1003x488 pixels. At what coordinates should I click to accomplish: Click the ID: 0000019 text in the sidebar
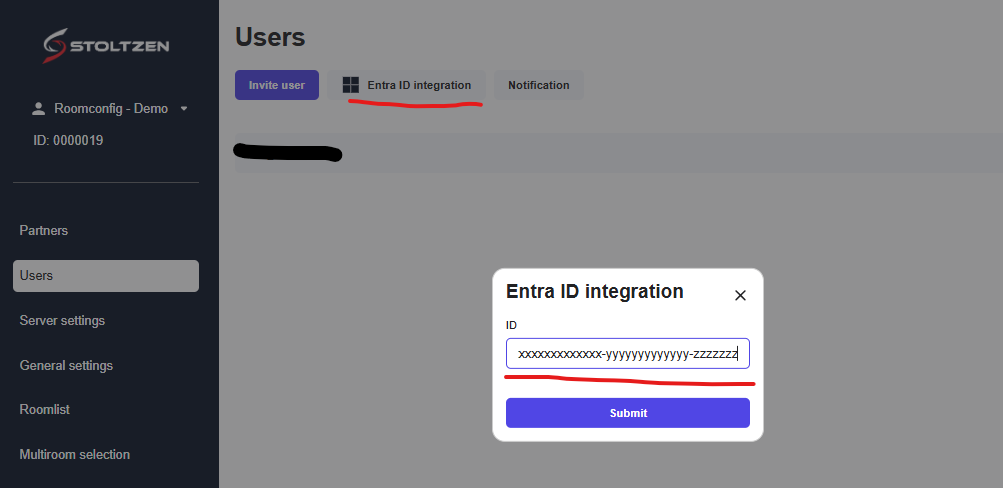[x=68, y=141]
